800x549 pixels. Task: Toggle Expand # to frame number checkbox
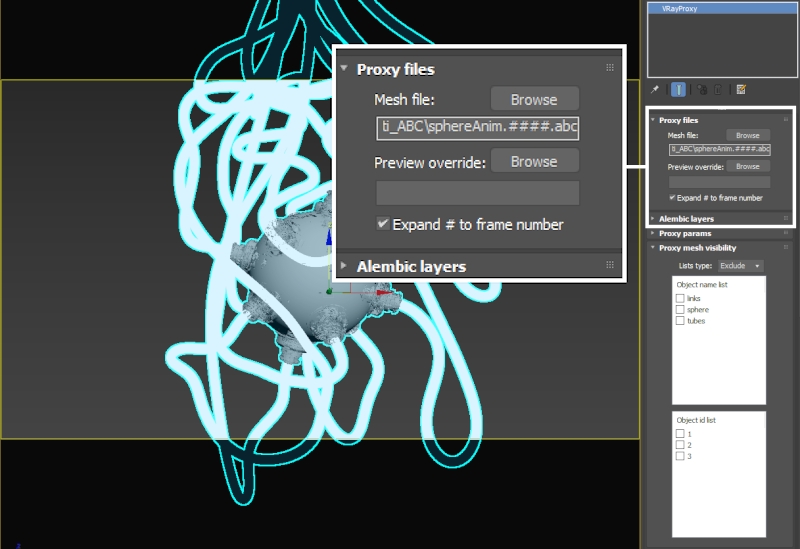672,198
